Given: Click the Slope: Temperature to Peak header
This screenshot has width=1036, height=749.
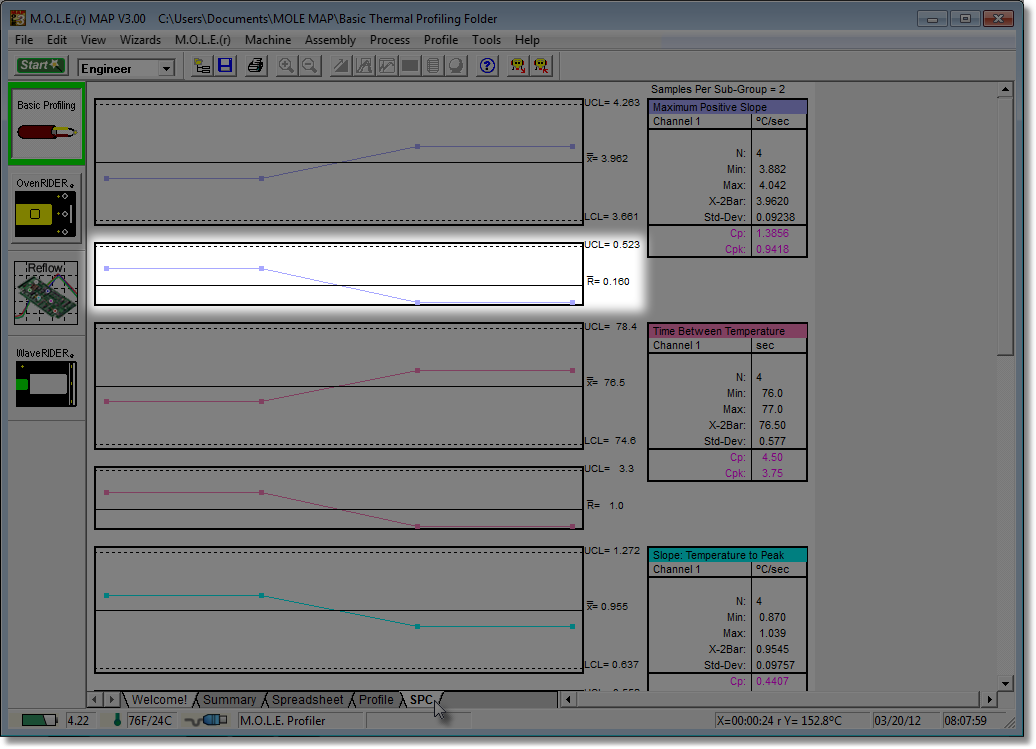Looking at the screenshot, I should point(727,555).
